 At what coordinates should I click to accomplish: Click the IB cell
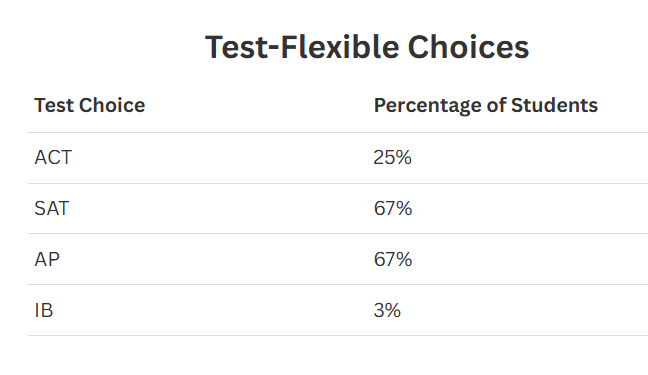click(44, 311)
